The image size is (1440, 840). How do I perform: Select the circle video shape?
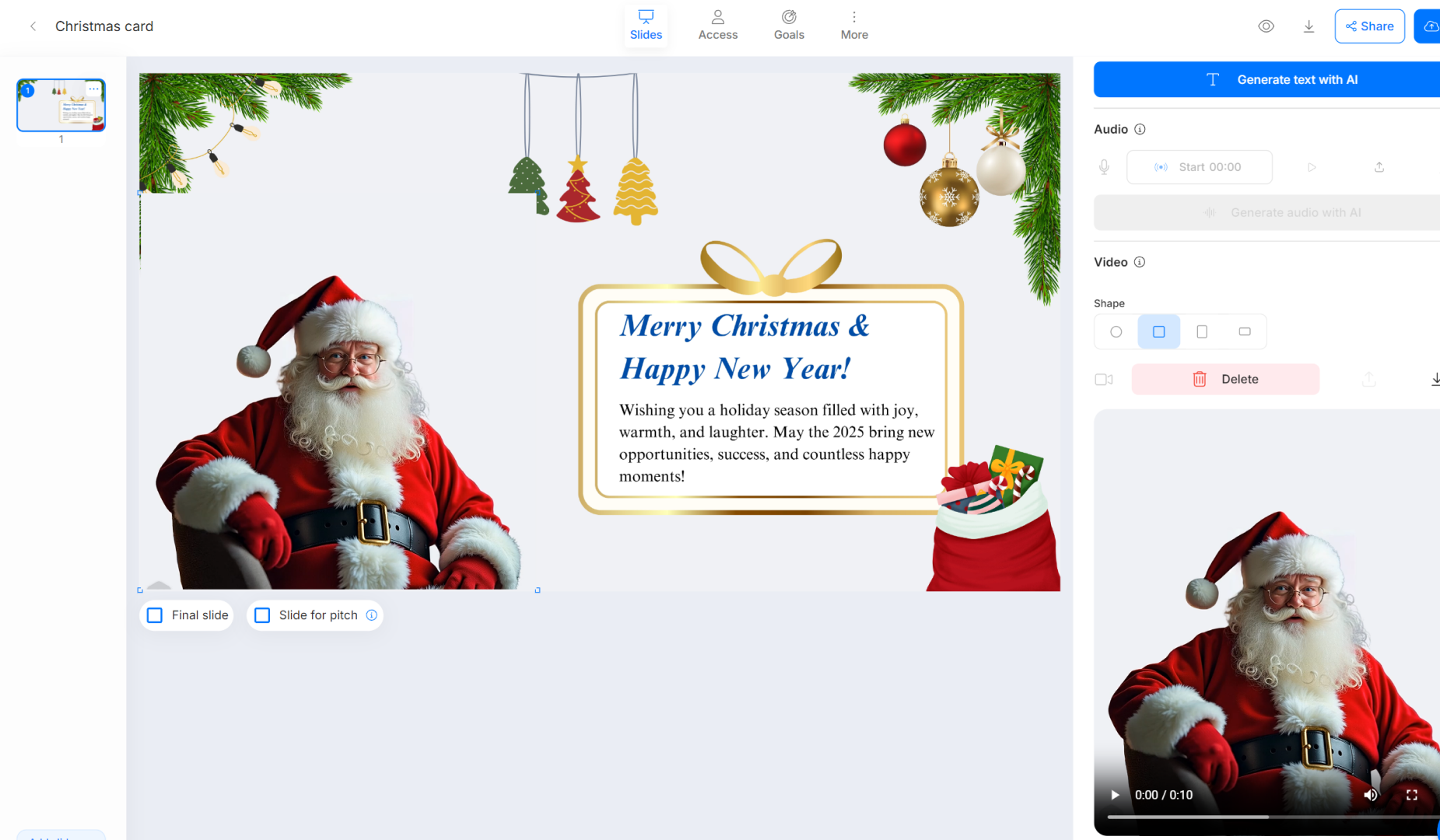[x=1116, y=332]
